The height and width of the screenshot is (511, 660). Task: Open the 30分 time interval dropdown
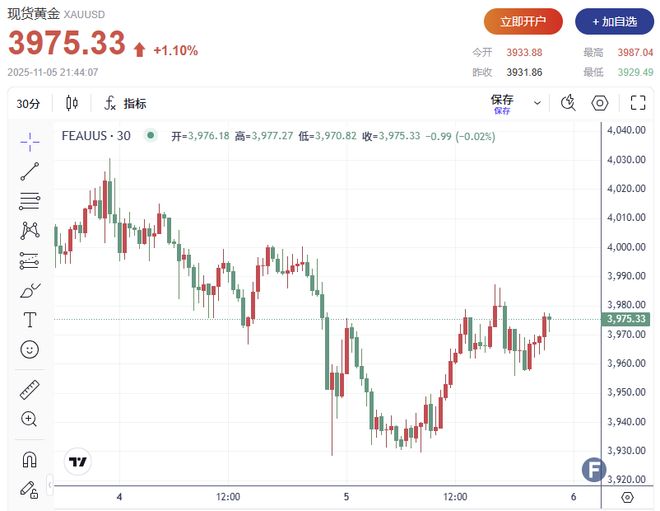29,103
